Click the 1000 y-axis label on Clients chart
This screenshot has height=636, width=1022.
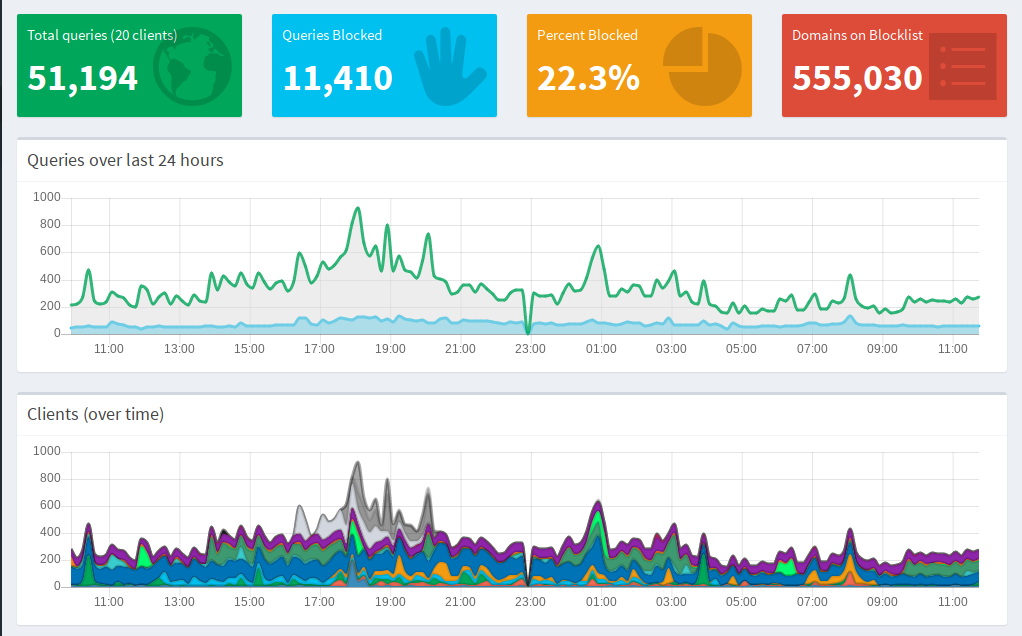[x=47, y=452]
